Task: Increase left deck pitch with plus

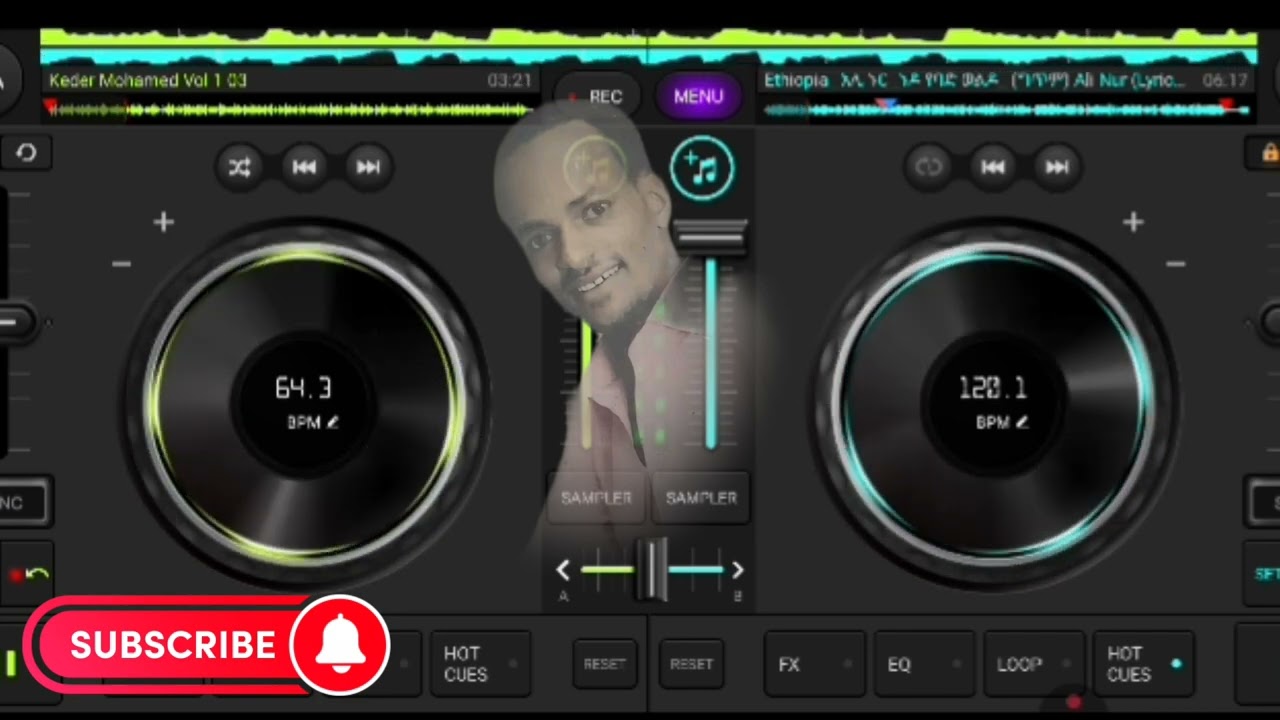Action: click(164, 222)
